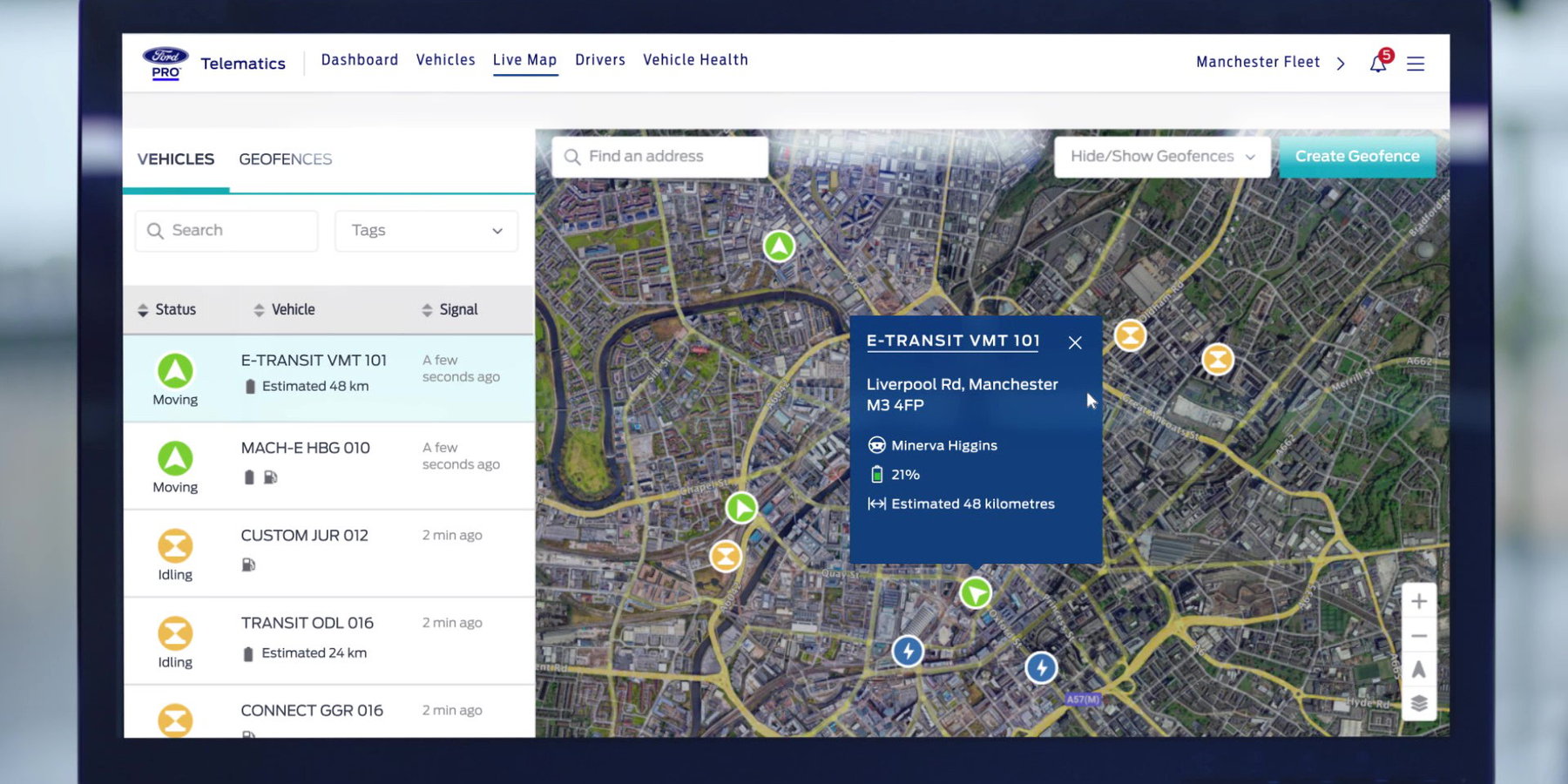
Task: Select the Live Map tab
Action: [524, 60]
